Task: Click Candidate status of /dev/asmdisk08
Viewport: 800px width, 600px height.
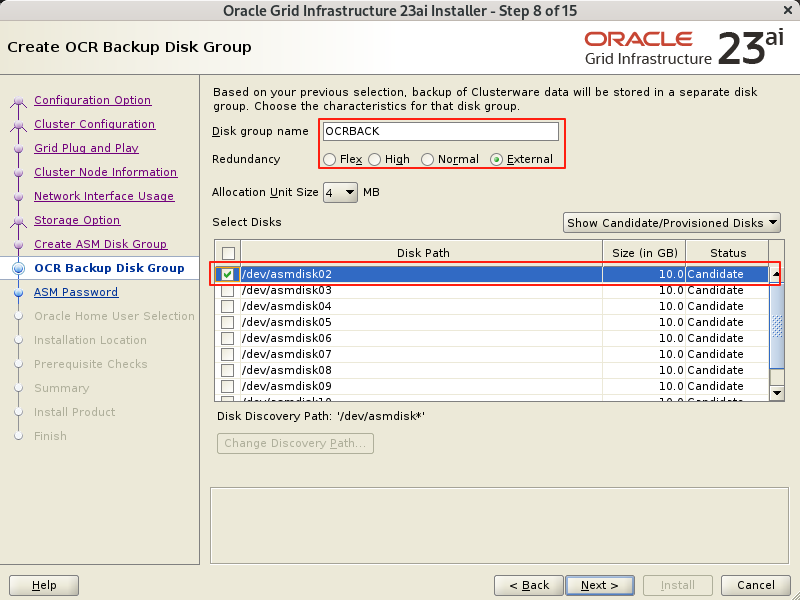Action: pyautogui.click(x=715, y=370)
